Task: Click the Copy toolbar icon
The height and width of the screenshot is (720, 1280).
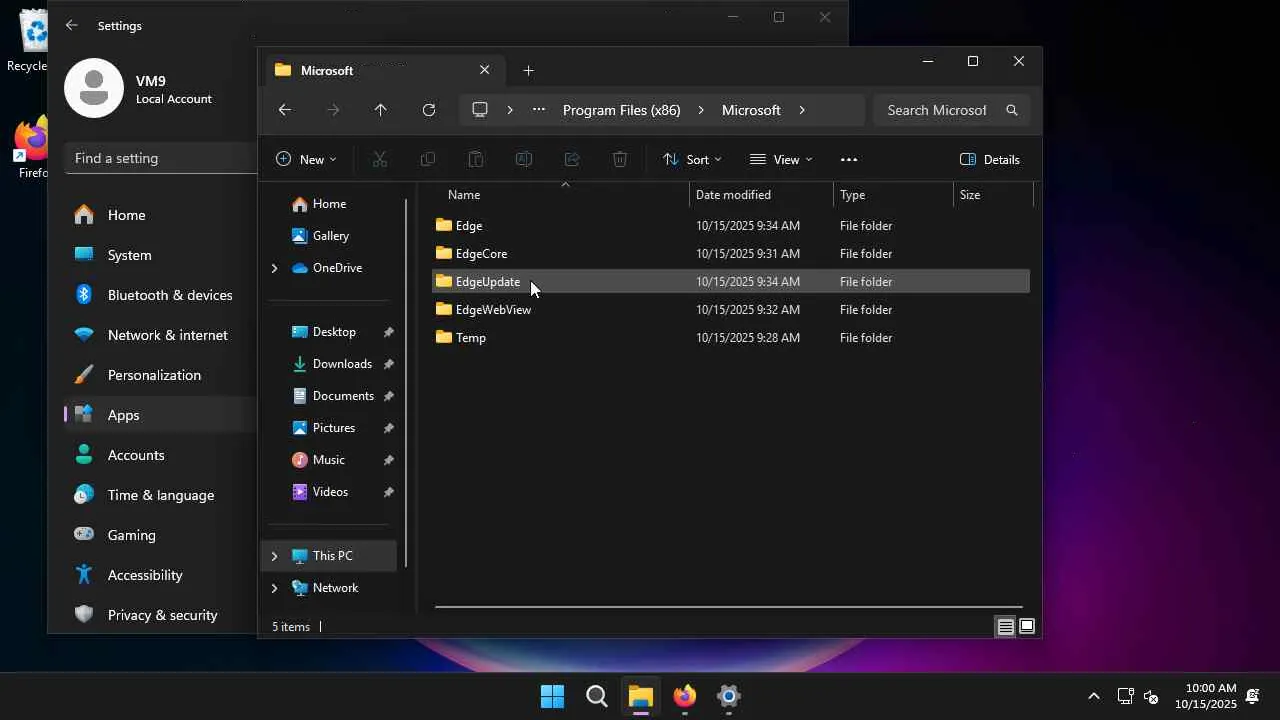Action: tap(428, 159)
